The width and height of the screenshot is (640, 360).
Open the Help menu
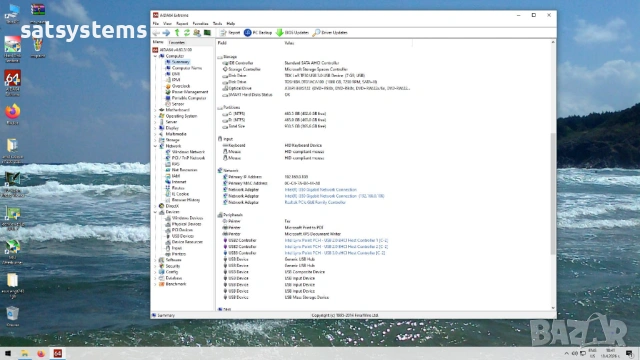(231, 24)
